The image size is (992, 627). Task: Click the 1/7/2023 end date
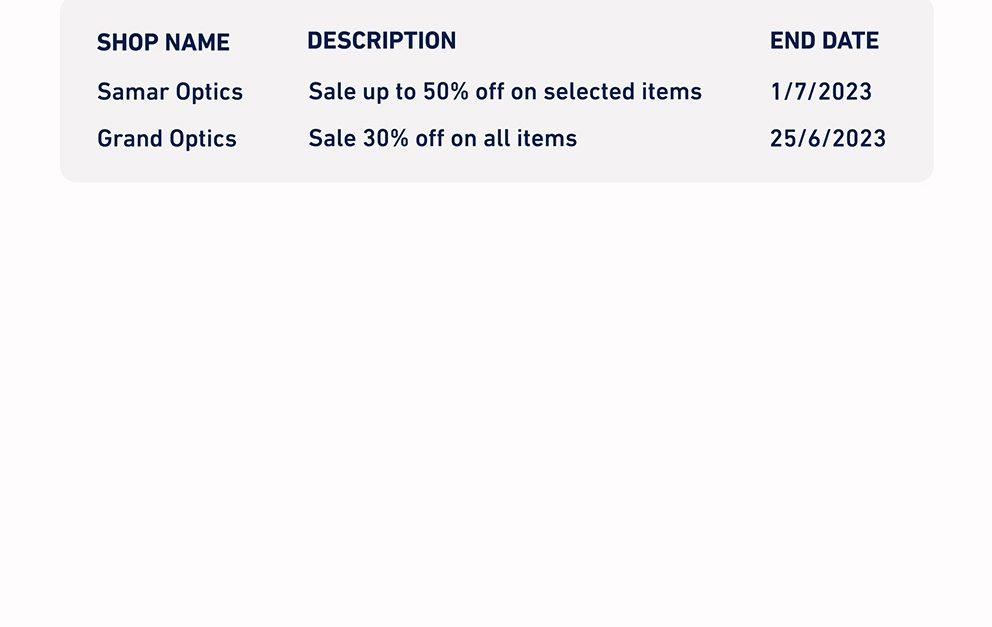click(821, 92)
